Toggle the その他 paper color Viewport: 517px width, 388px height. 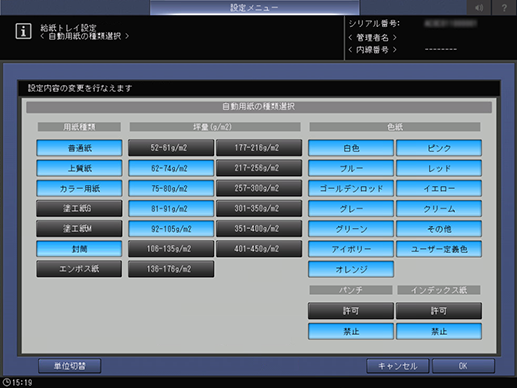pos(439,229)
